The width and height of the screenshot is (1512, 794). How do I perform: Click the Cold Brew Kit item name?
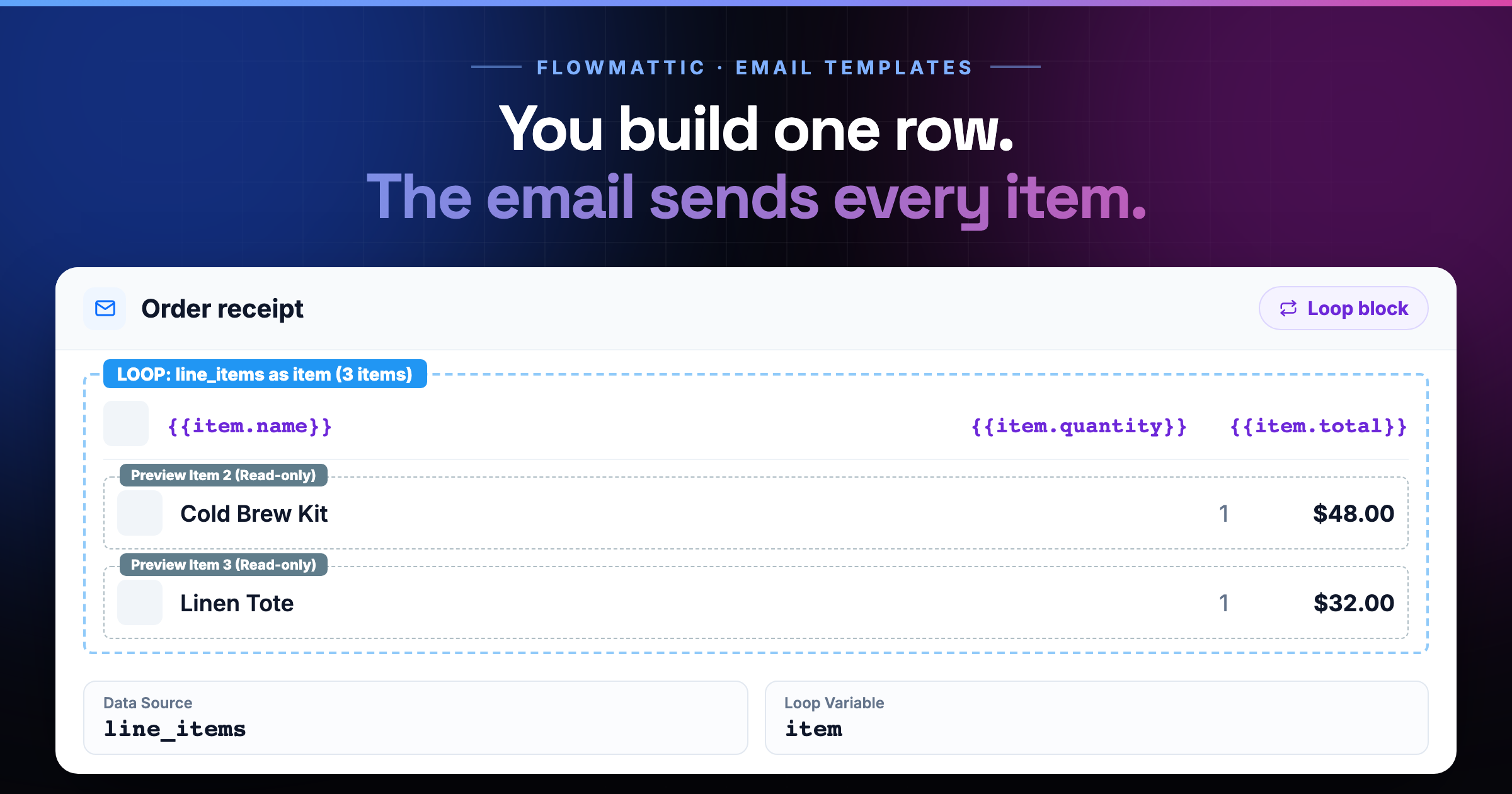click(254, 514)
